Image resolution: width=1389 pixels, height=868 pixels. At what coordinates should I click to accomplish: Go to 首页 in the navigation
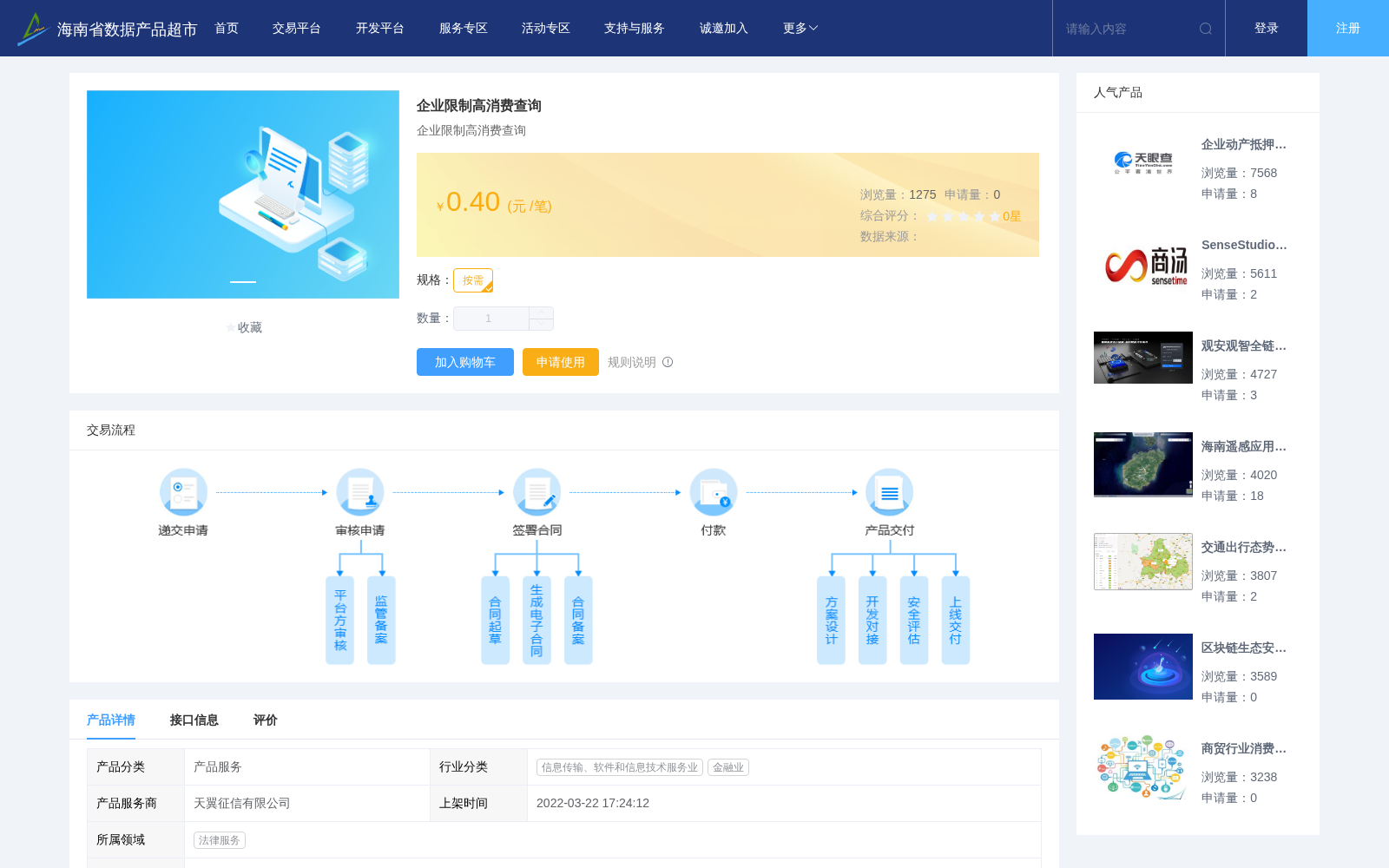227,29
